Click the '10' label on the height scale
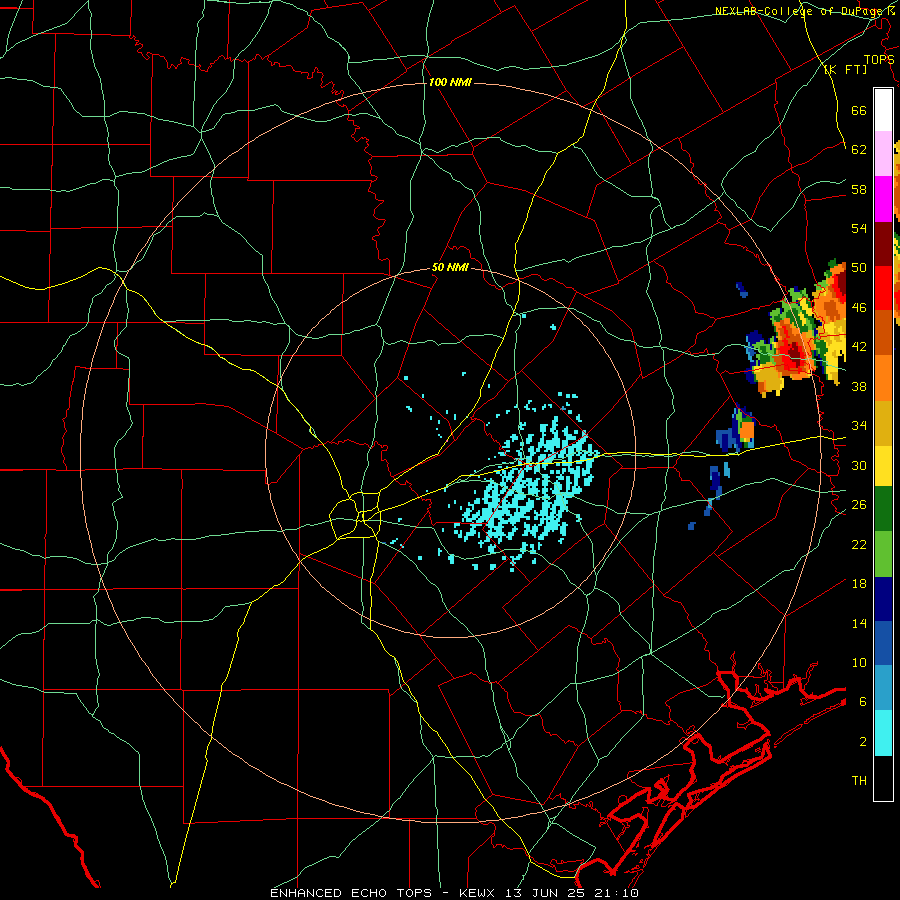 pos(859,662)
